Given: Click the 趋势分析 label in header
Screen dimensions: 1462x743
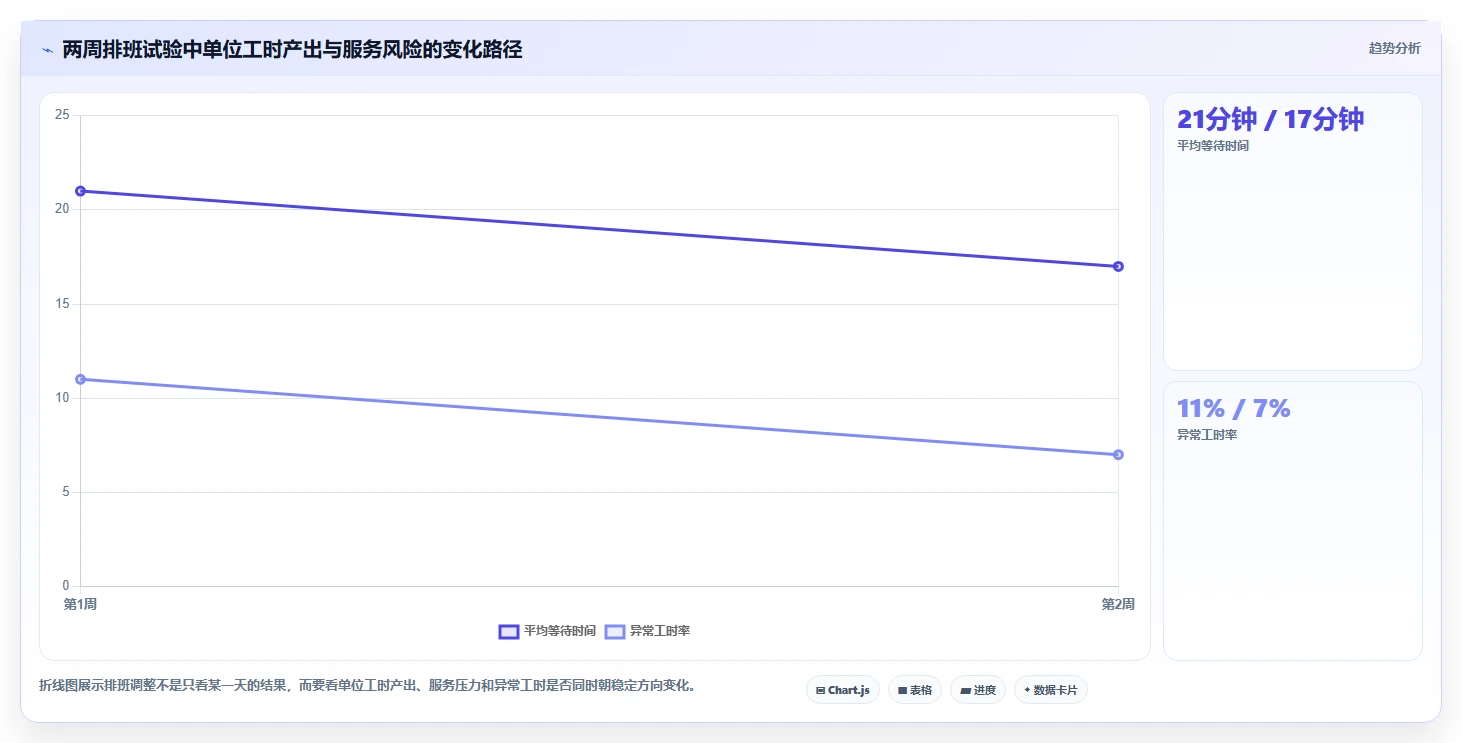Looking at the screenshot, I should coord(1394,49).
